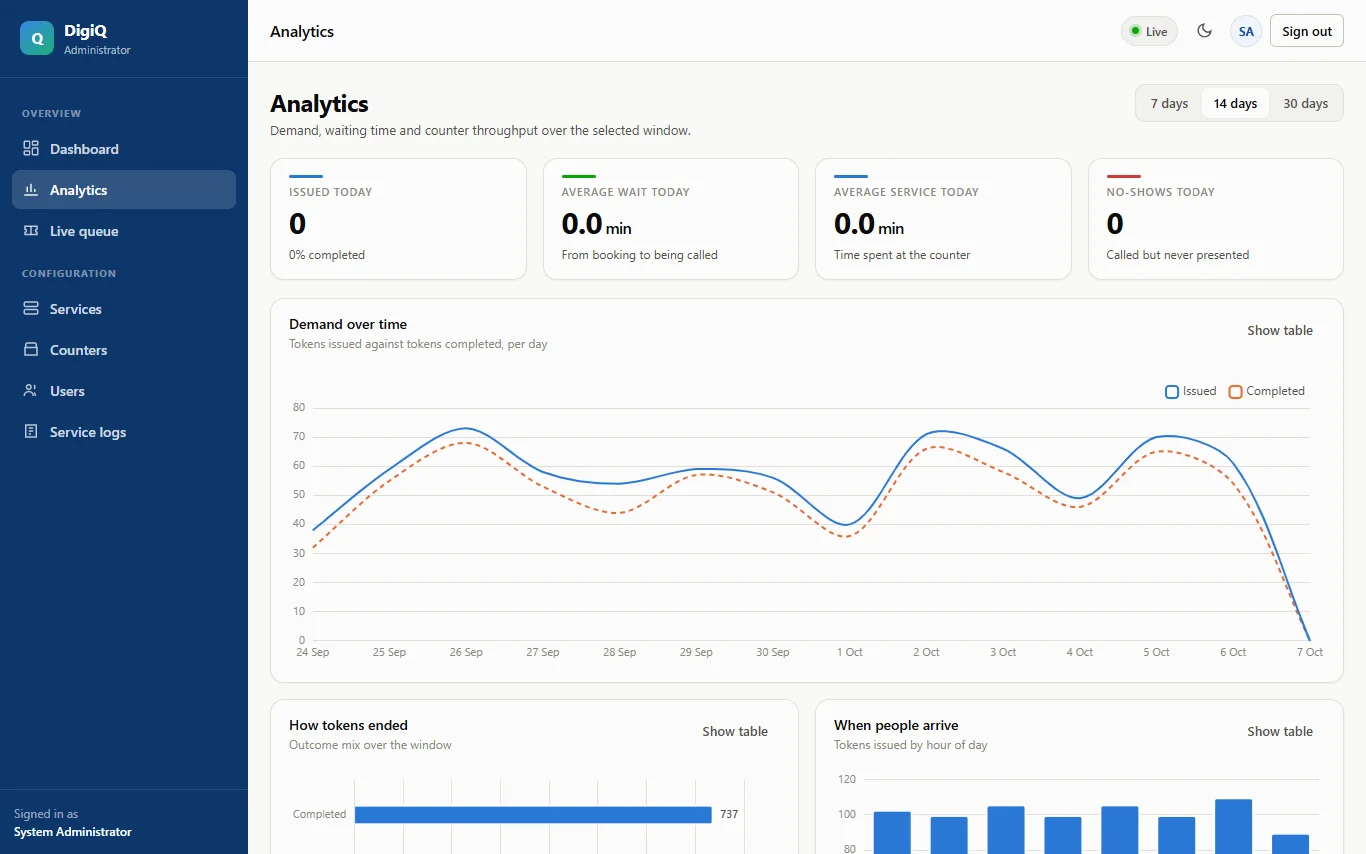Select the 14 days range
Image resolution: width=1366 pixels, height=854 pixels.
tap(1235, 103)
